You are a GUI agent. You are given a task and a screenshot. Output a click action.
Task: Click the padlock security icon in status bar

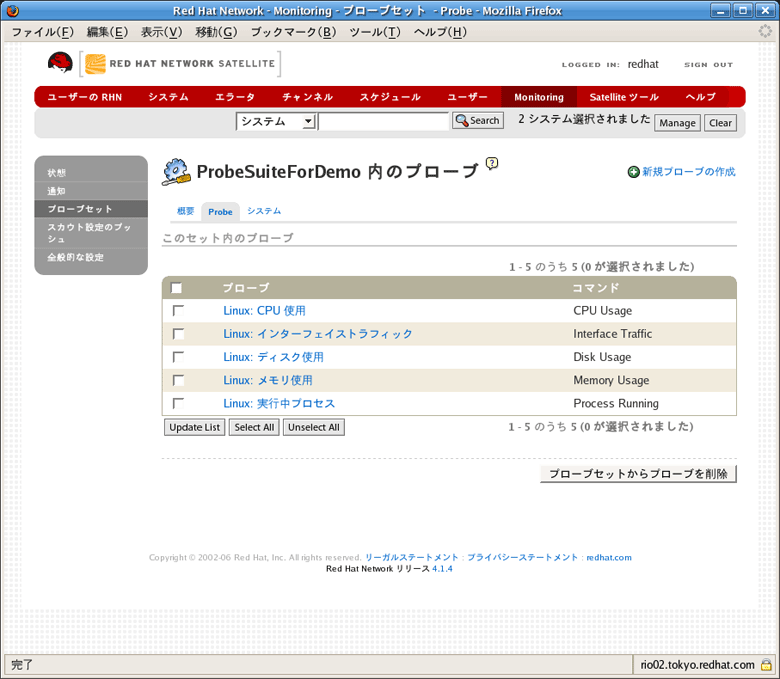(766, 665)
